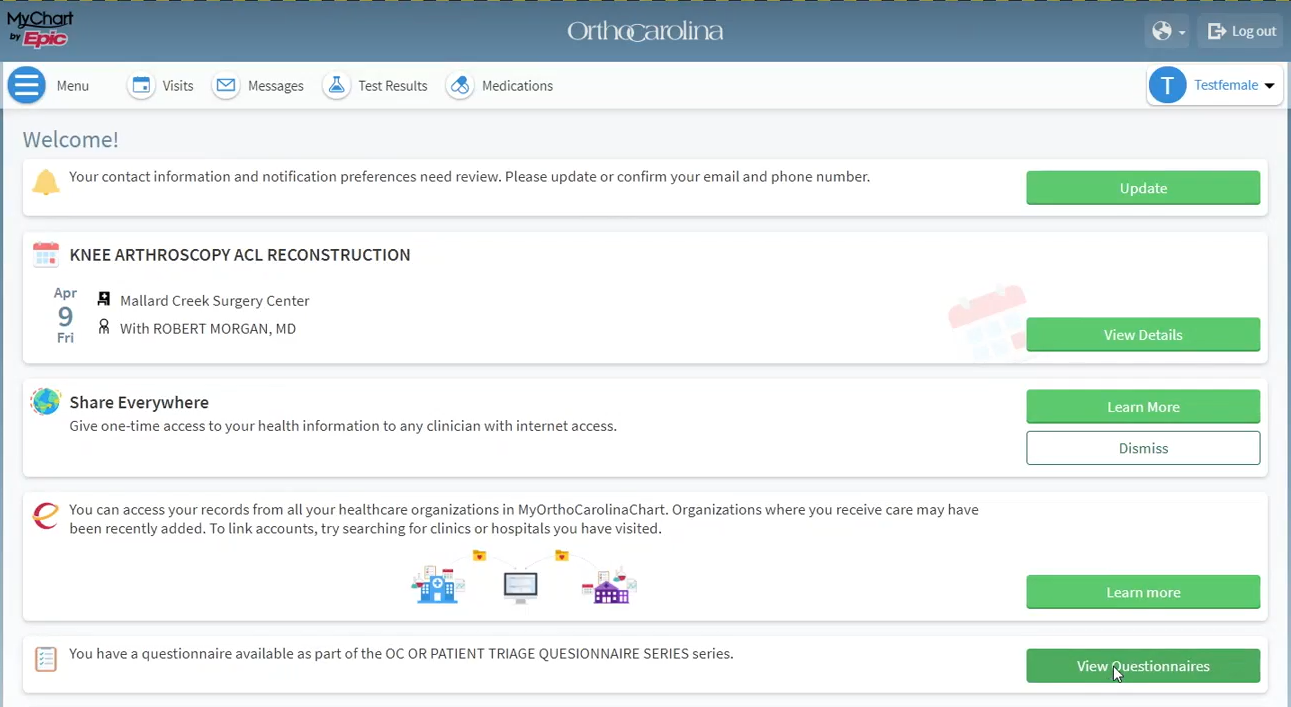Click the Testfemale username text
Viewport: 1291px width, 707px height.
1226,86
